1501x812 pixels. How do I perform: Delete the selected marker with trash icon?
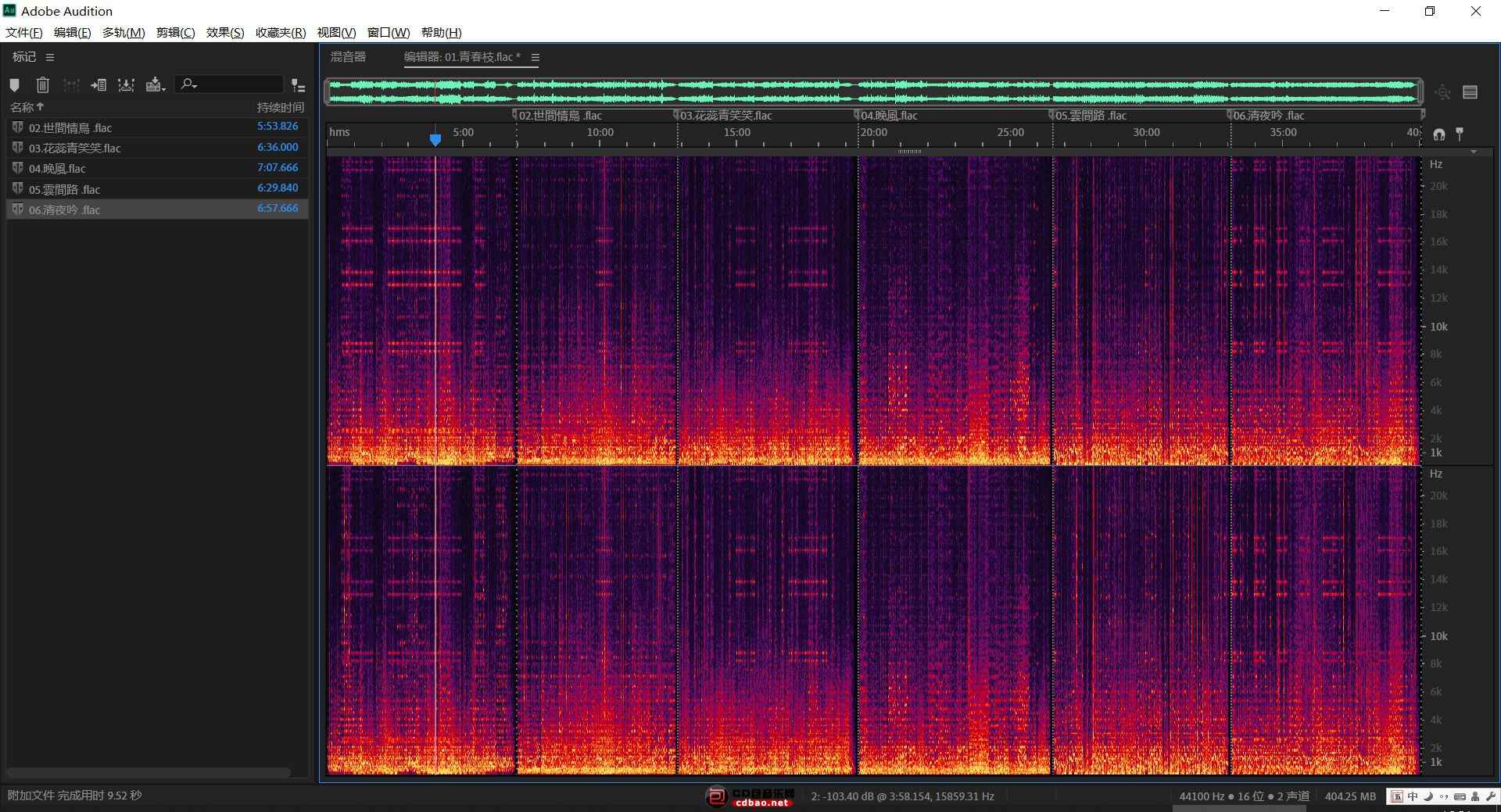(43, 84)
